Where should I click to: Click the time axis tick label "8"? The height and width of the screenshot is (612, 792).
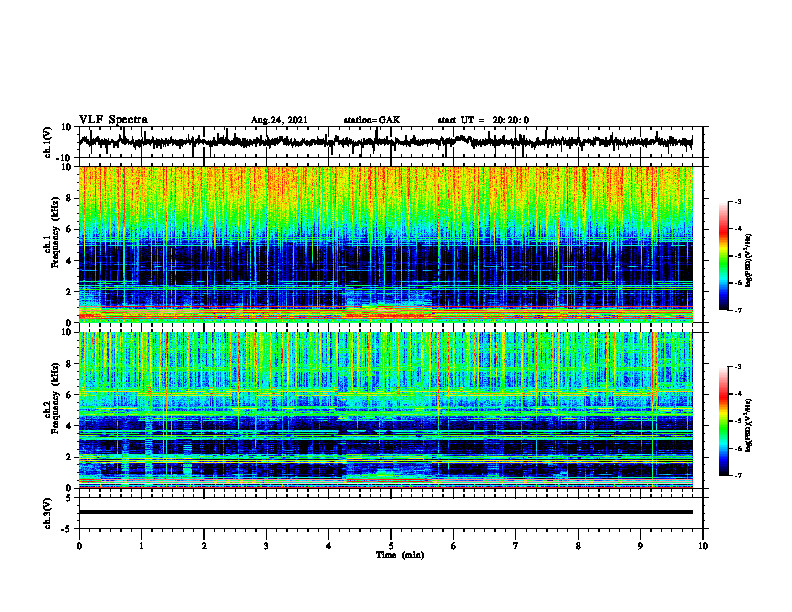tap(578, 546)
